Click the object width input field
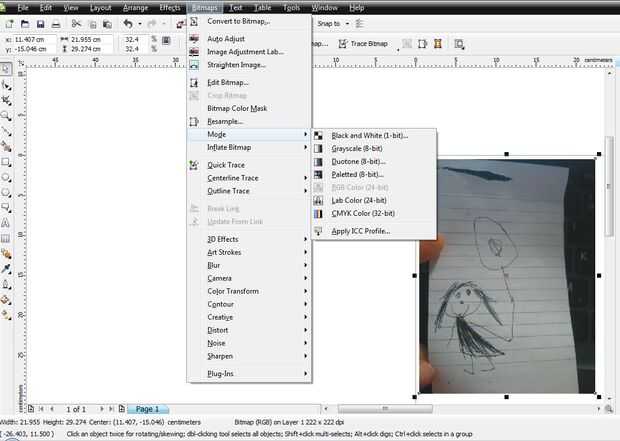The height and width of the screenshot is (441, 620). (x=91, y=40)
